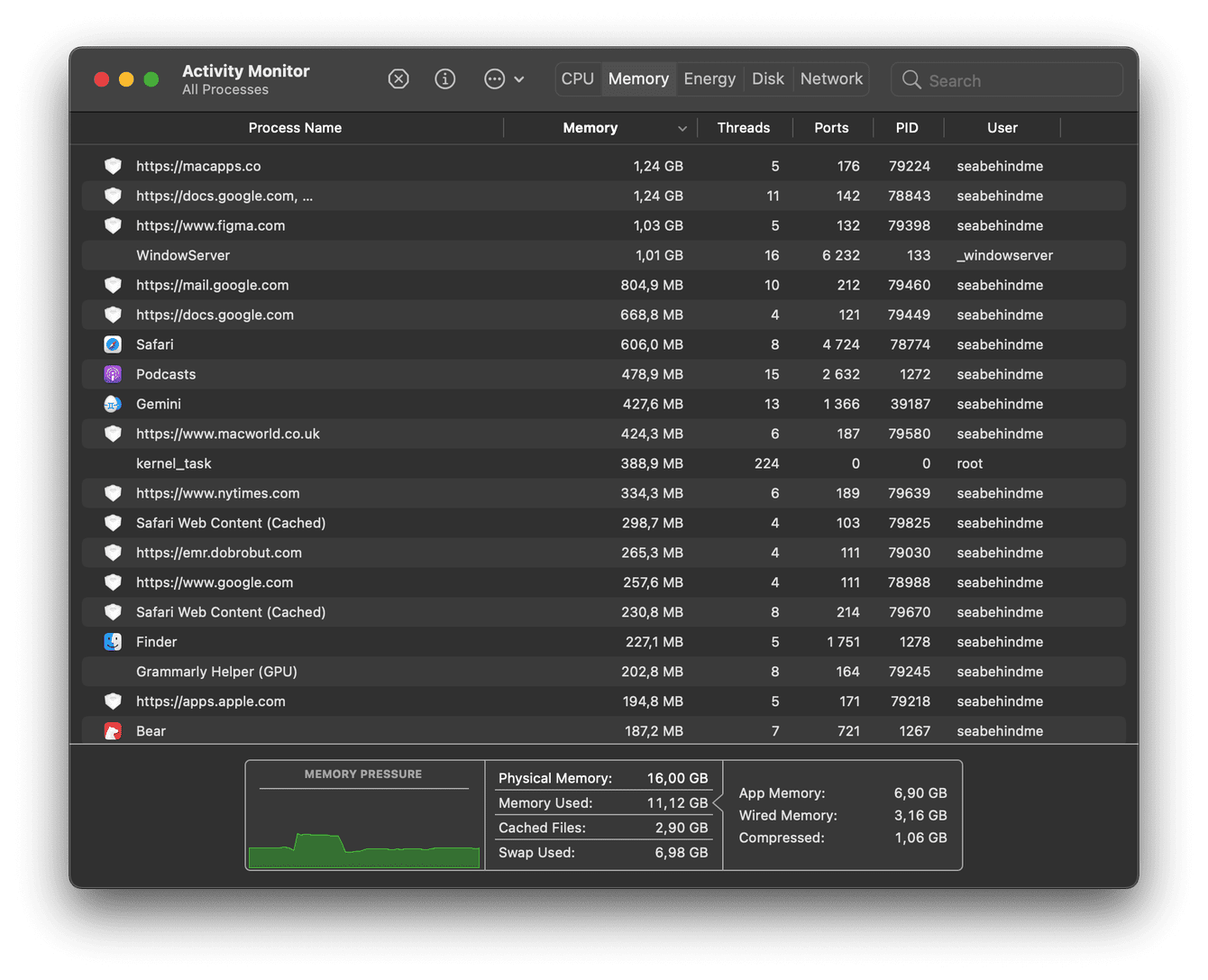Click the magnifier icon in search field

click(911, 80)
